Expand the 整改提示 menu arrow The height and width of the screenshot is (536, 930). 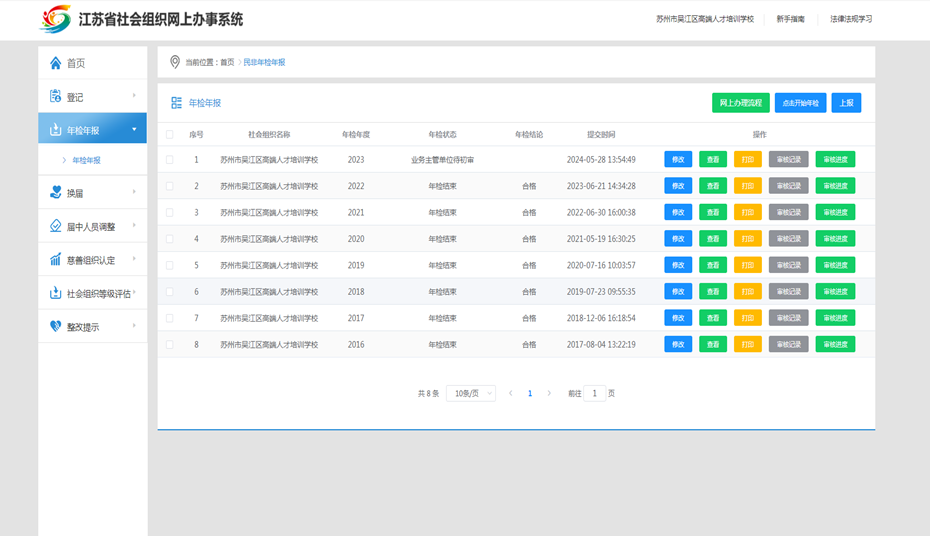pyautogui.click(x=134, y=325)
